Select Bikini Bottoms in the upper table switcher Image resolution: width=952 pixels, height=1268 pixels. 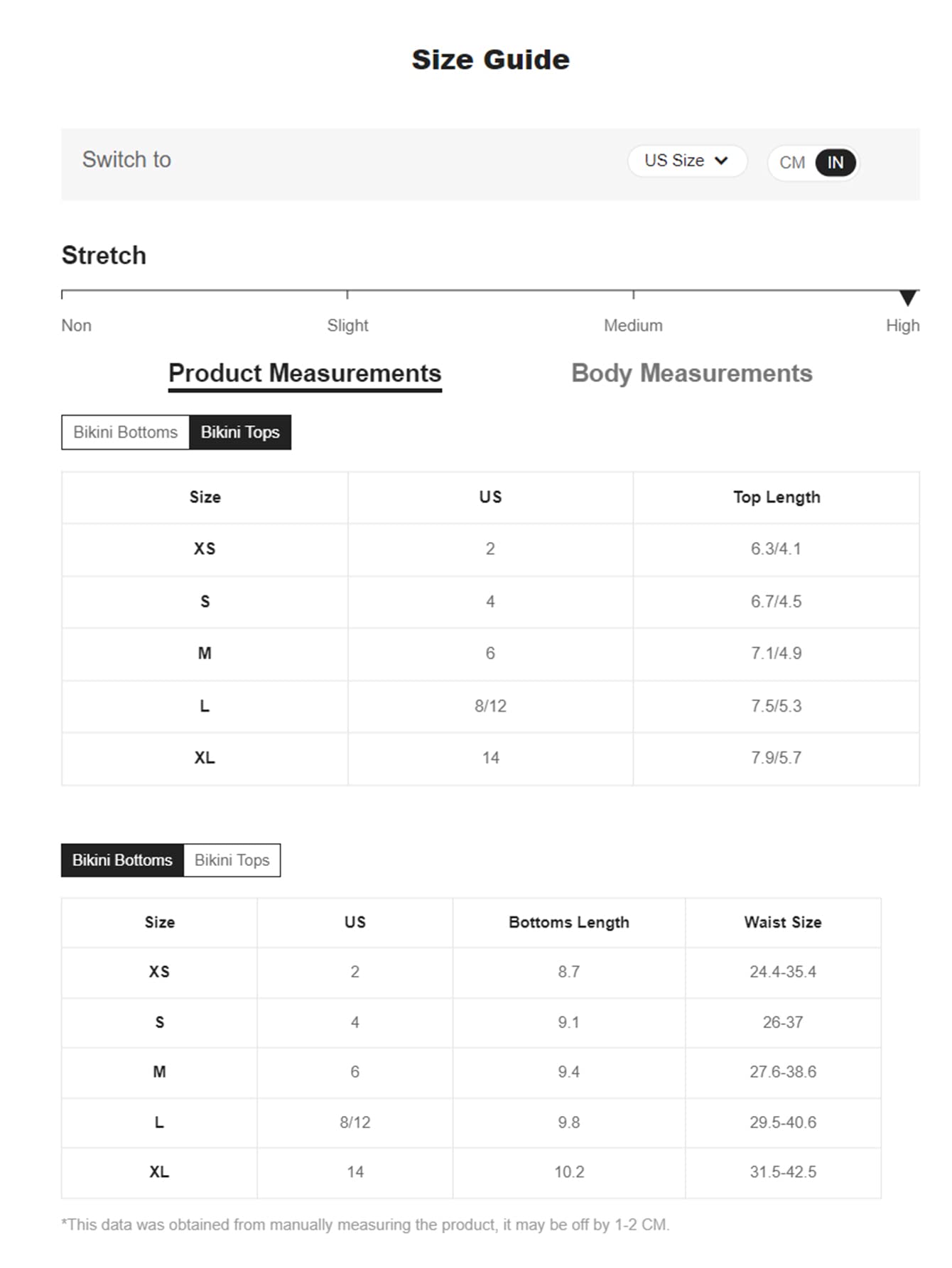(126, 432)
